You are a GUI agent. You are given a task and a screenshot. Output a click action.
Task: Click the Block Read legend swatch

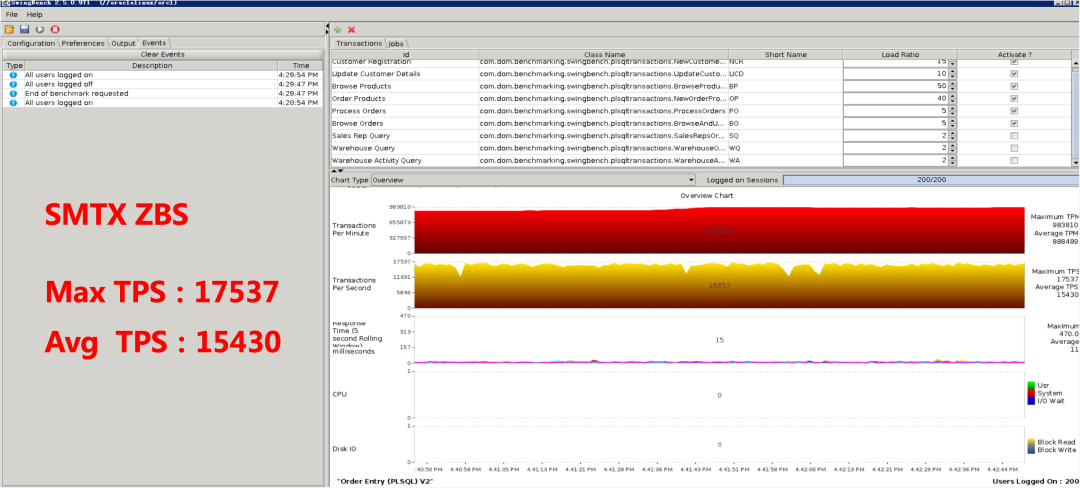pos(1031,442)
